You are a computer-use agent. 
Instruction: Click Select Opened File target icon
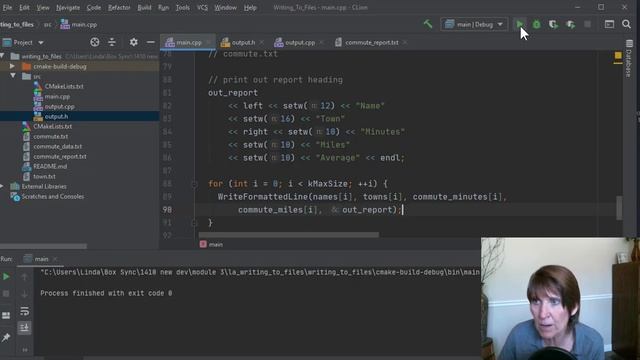[95, 42]
